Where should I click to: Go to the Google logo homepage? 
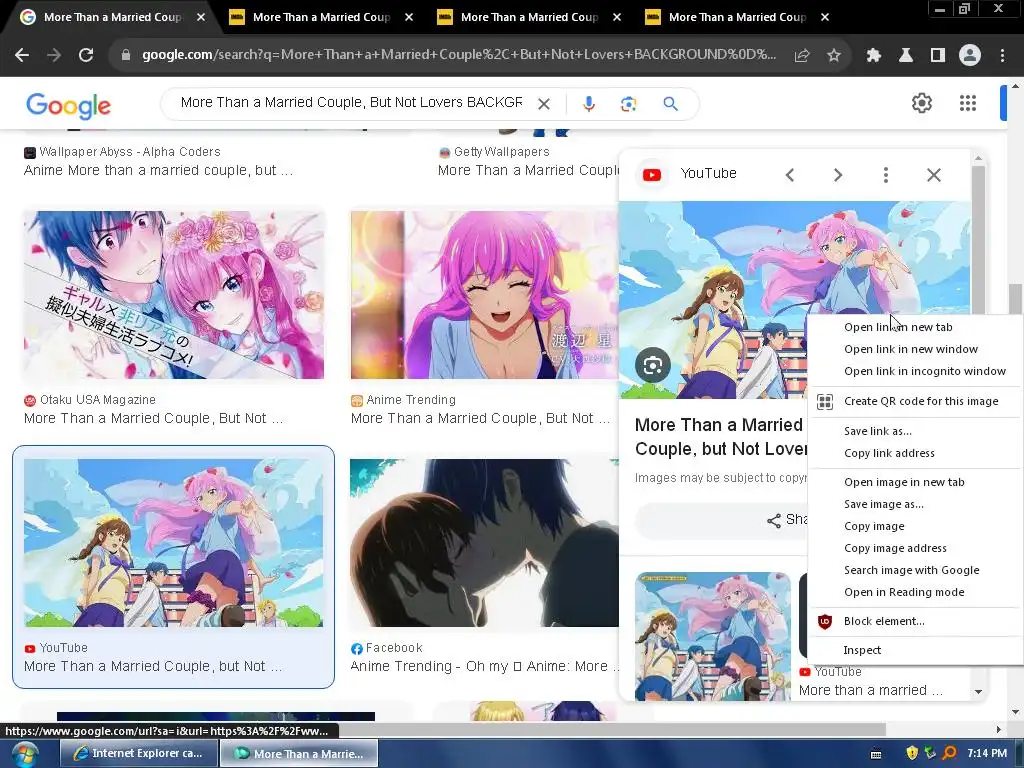pos(69,105)
